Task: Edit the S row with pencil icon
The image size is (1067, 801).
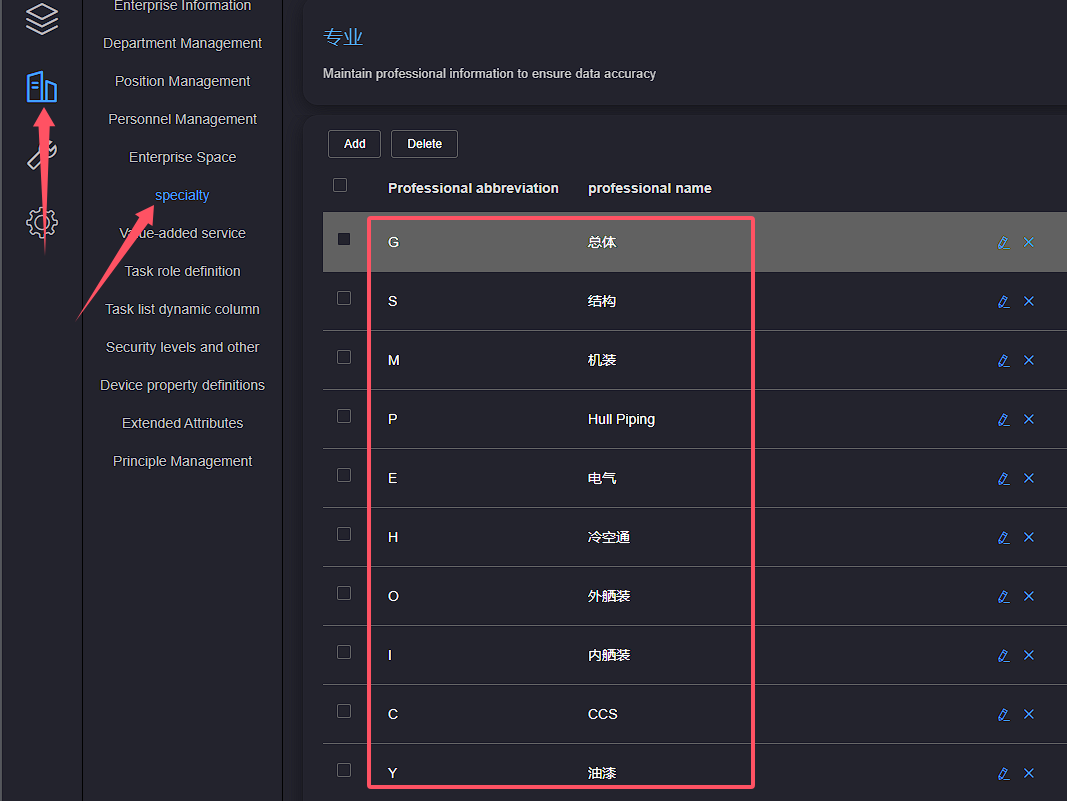Action: (1004, 301)
